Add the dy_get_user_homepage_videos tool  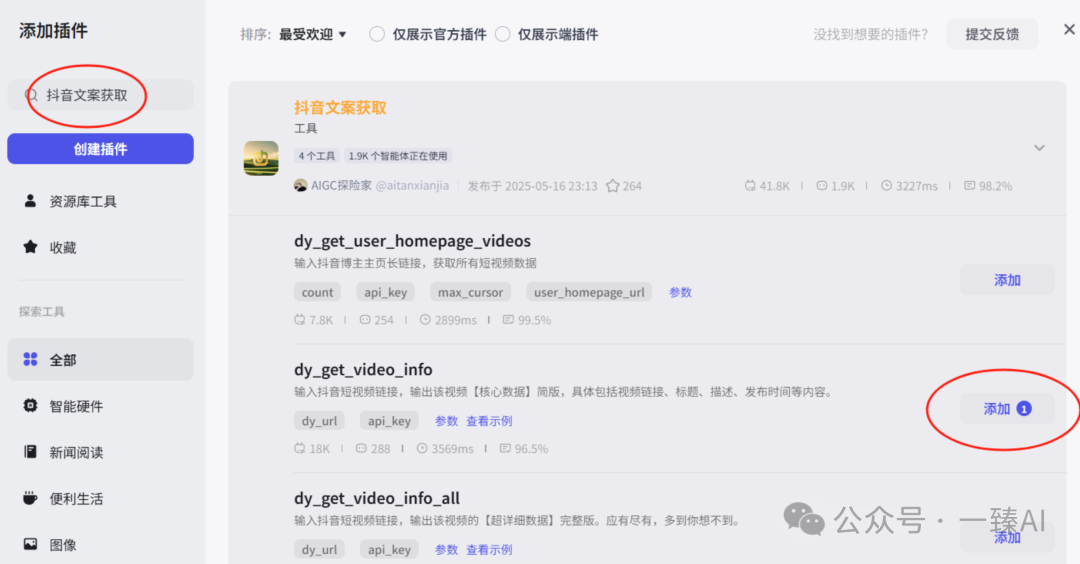click(x=1007, y=280)
